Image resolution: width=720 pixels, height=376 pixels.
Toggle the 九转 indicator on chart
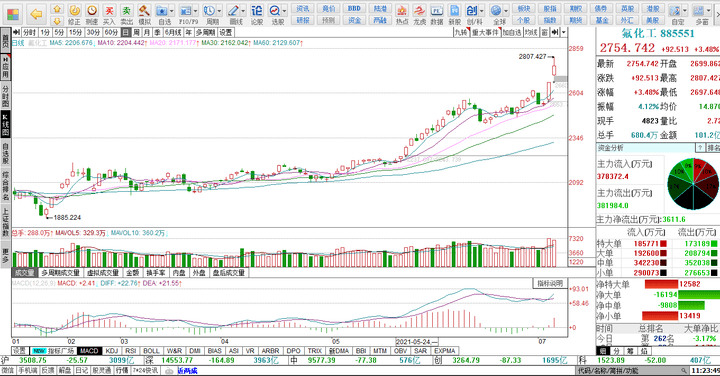point(461,33)
